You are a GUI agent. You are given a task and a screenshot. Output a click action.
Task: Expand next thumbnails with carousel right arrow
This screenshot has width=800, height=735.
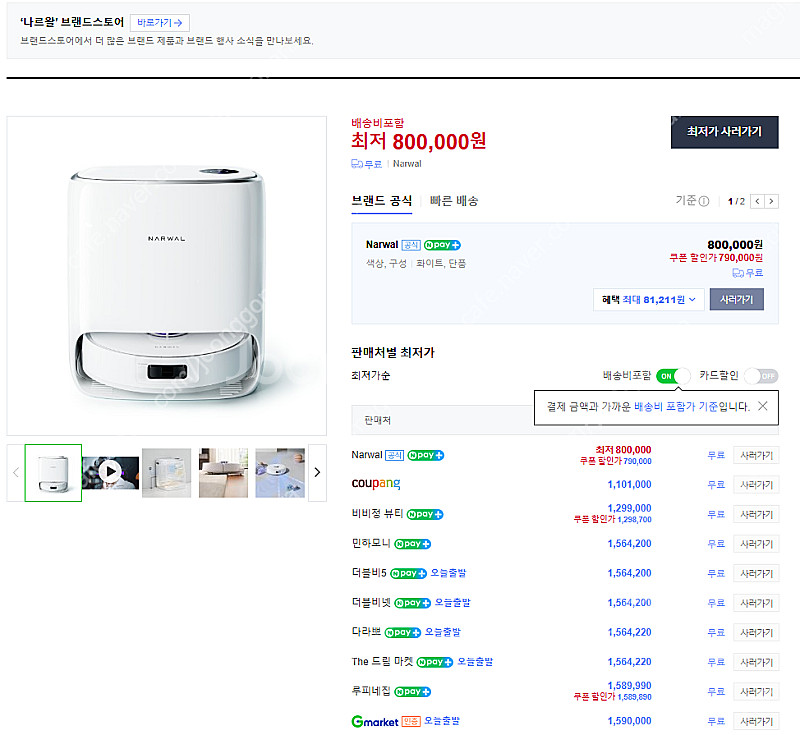(318, 471)
